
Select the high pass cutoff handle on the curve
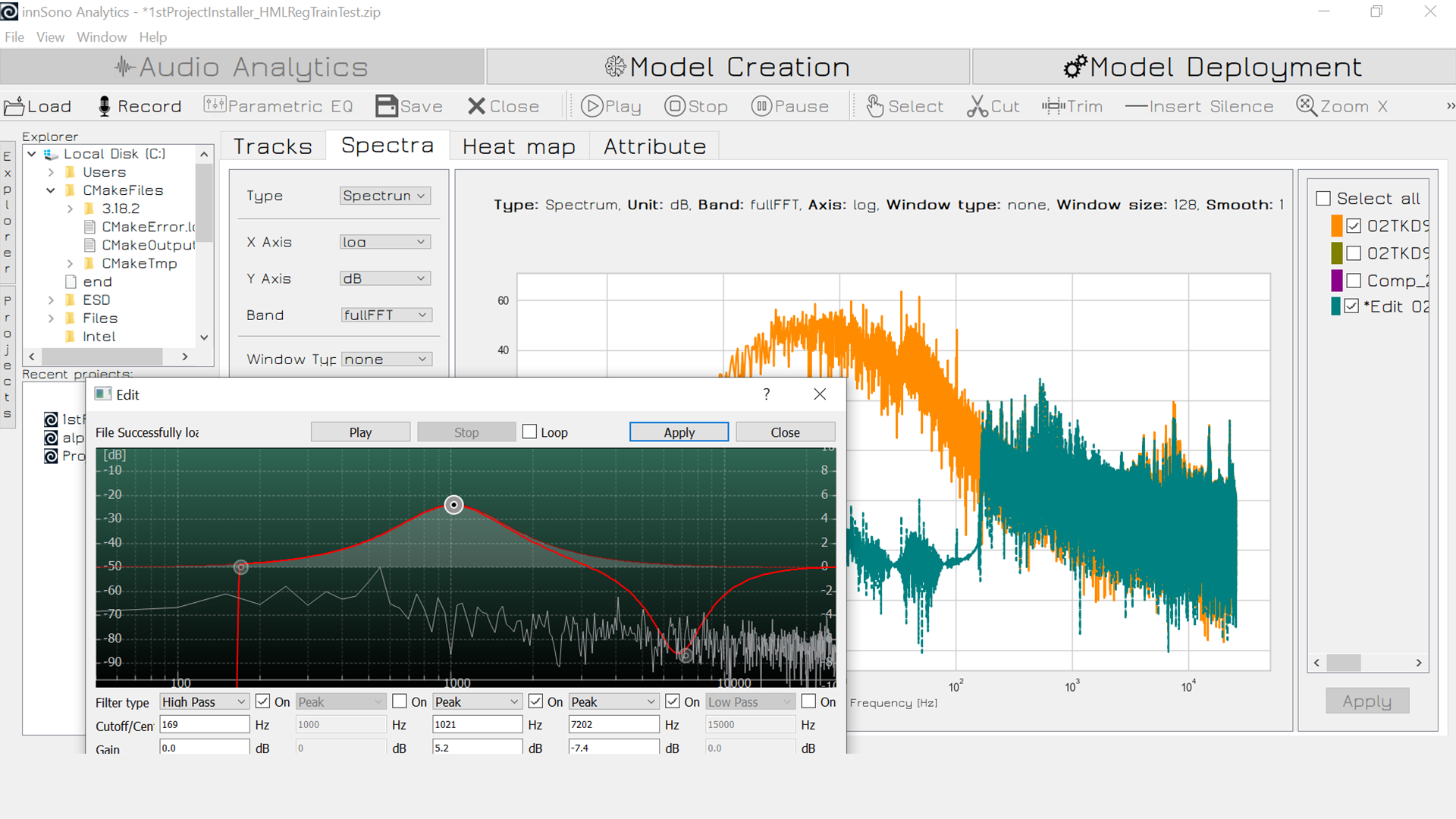240,567
